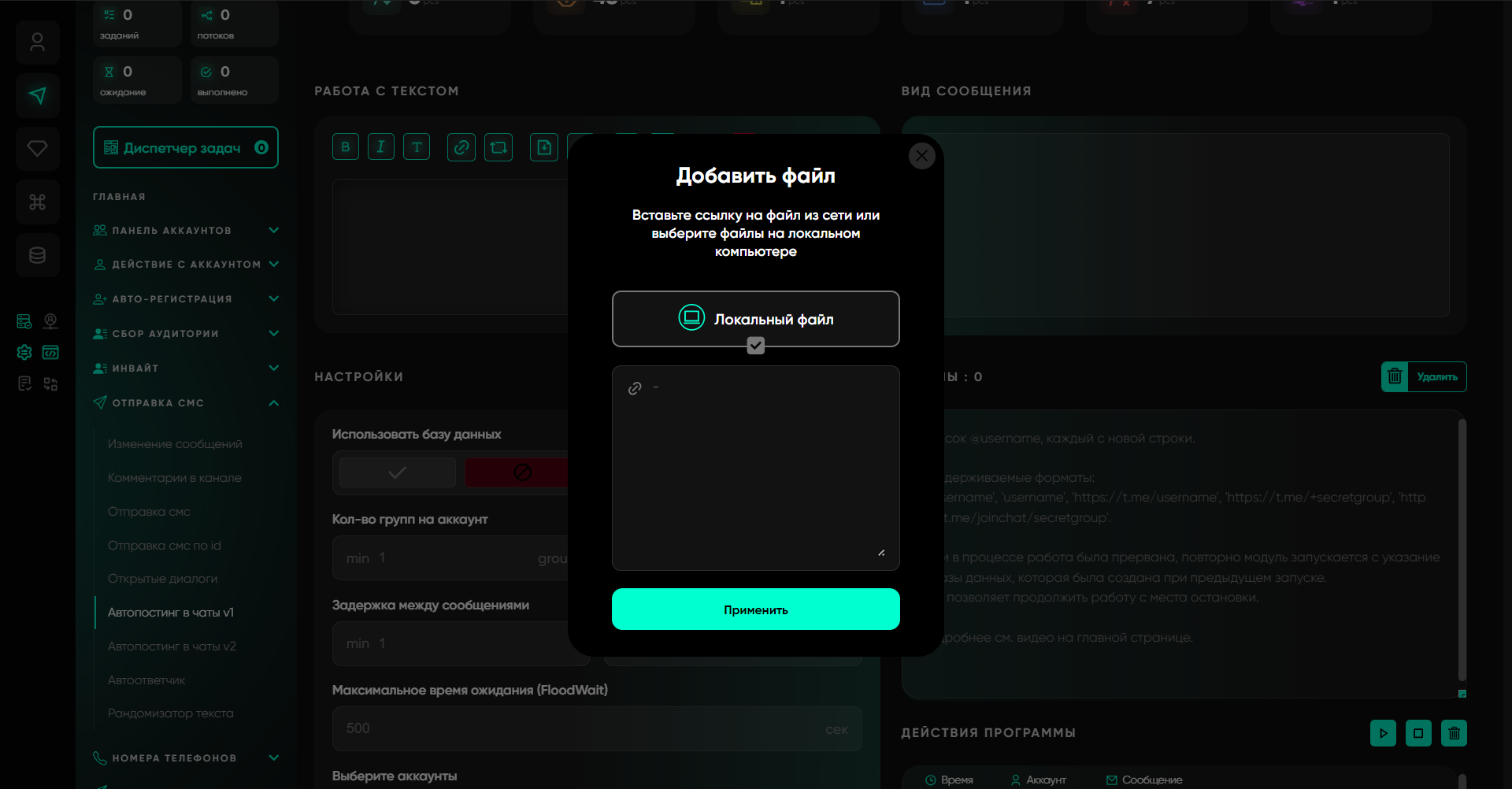Image resolution: width=1512 pixels, height=789 pixels.
Task: Click the insert link toolbar icon
Action: pyautogui.click(x=461, y=147)
